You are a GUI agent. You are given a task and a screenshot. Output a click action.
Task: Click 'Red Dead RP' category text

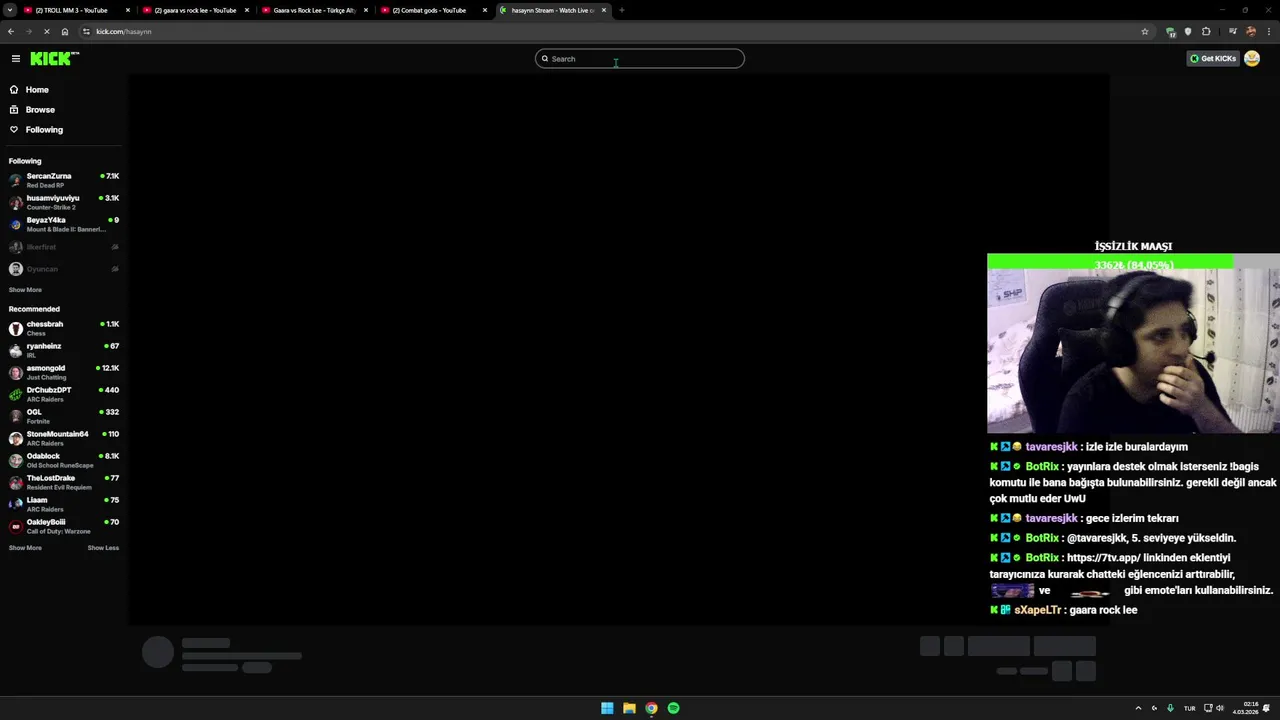(x=45, y=186)
